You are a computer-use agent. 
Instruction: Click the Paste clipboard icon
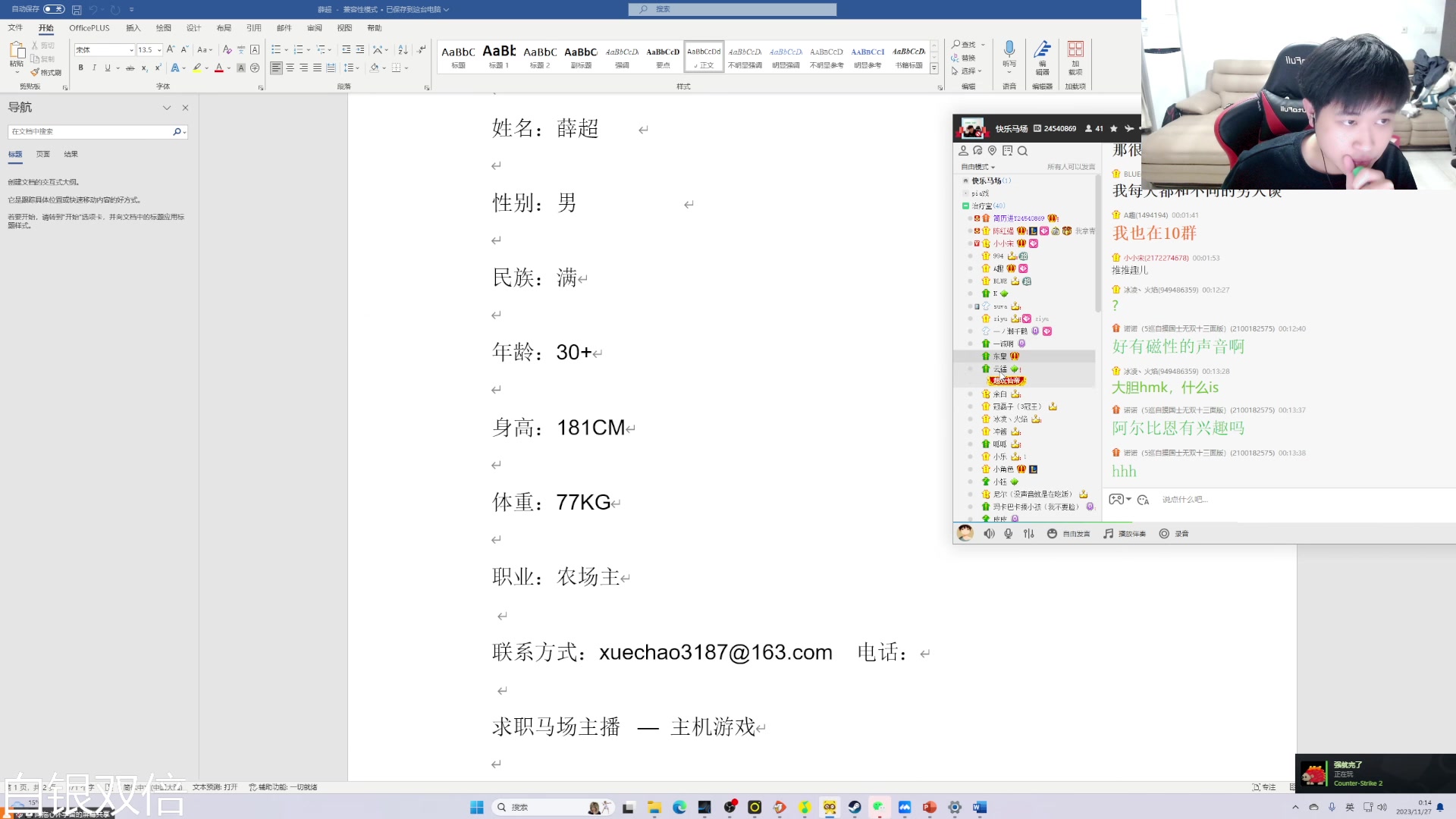pyautogui.click(x=17, y=52)
